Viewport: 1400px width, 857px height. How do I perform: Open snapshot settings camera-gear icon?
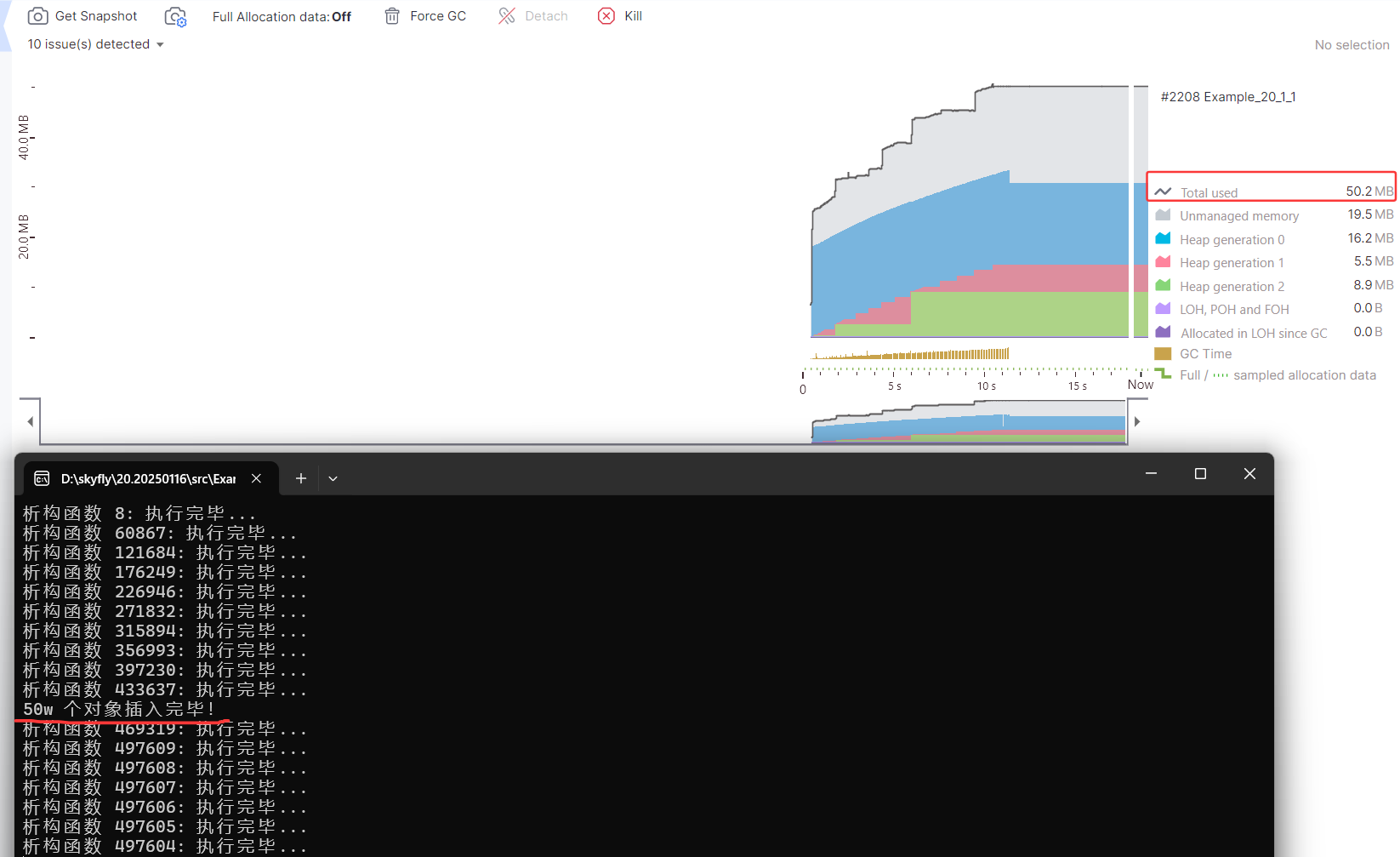(175, 16)
